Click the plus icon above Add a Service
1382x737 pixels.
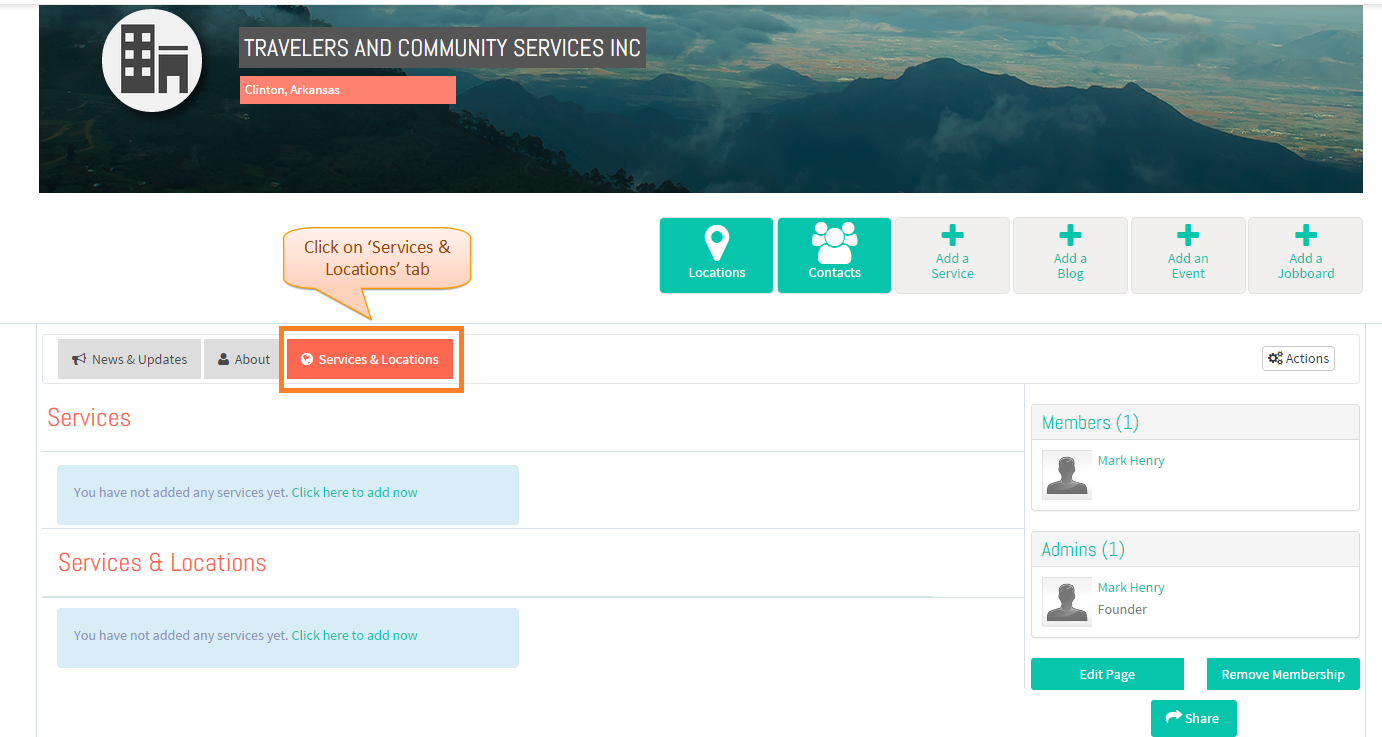(x=952, y=235)
